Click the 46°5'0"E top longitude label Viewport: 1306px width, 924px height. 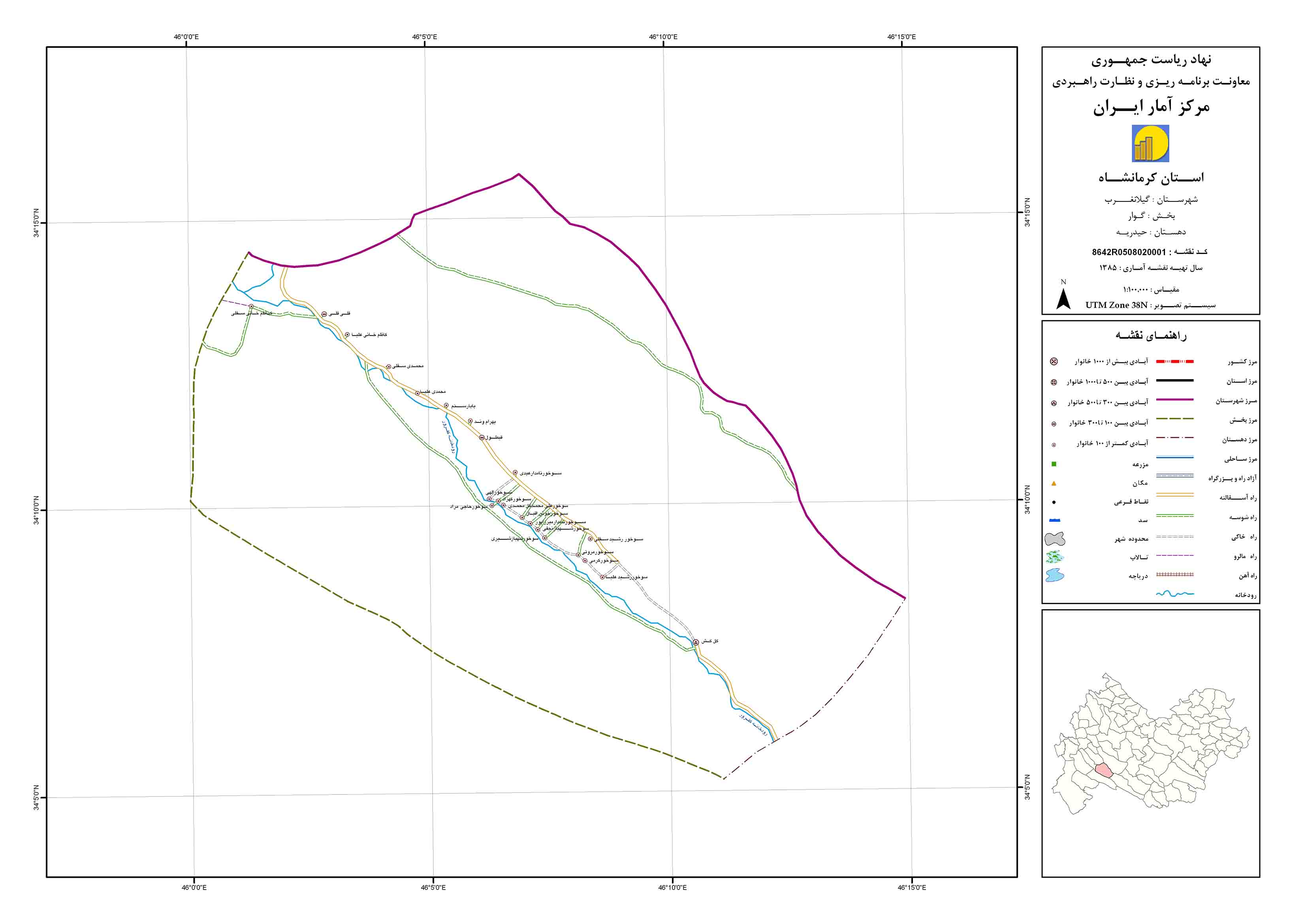tap(425, 37)
